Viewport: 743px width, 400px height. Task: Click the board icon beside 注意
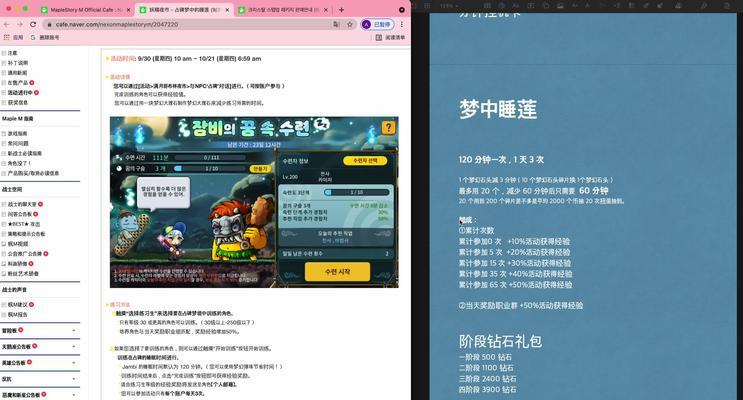click(4, 53)
